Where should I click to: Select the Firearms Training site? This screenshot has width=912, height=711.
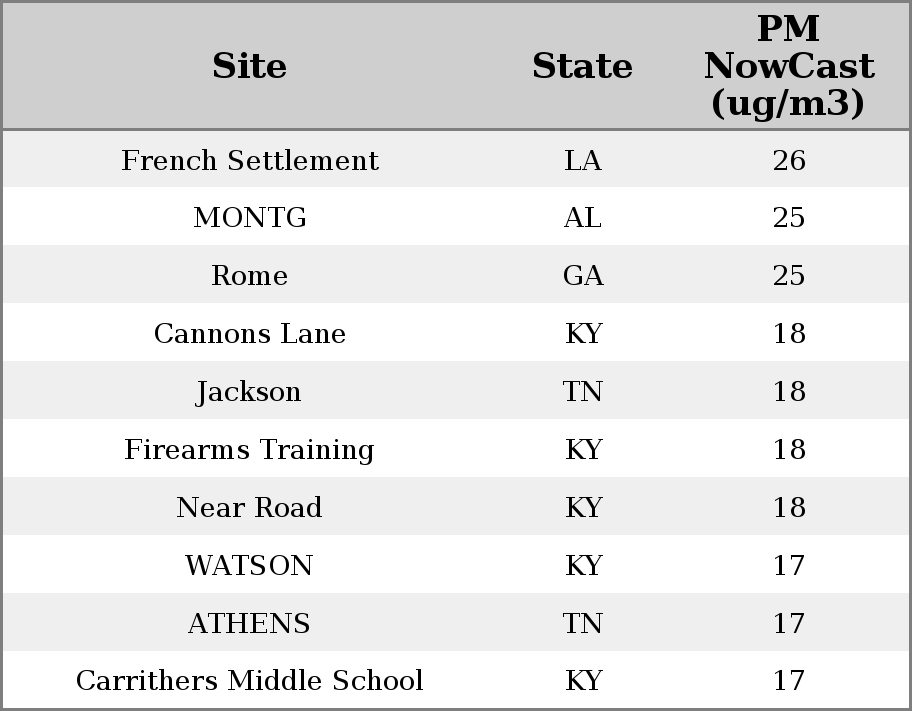(x=249, y=450)
